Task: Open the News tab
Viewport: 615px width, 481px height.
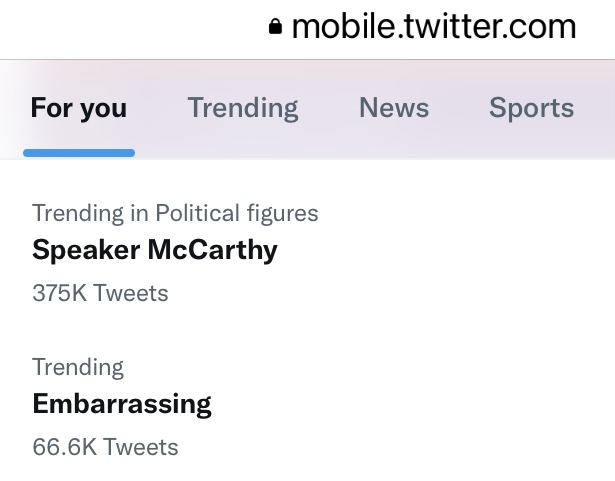Action: (x=394, y=107)
